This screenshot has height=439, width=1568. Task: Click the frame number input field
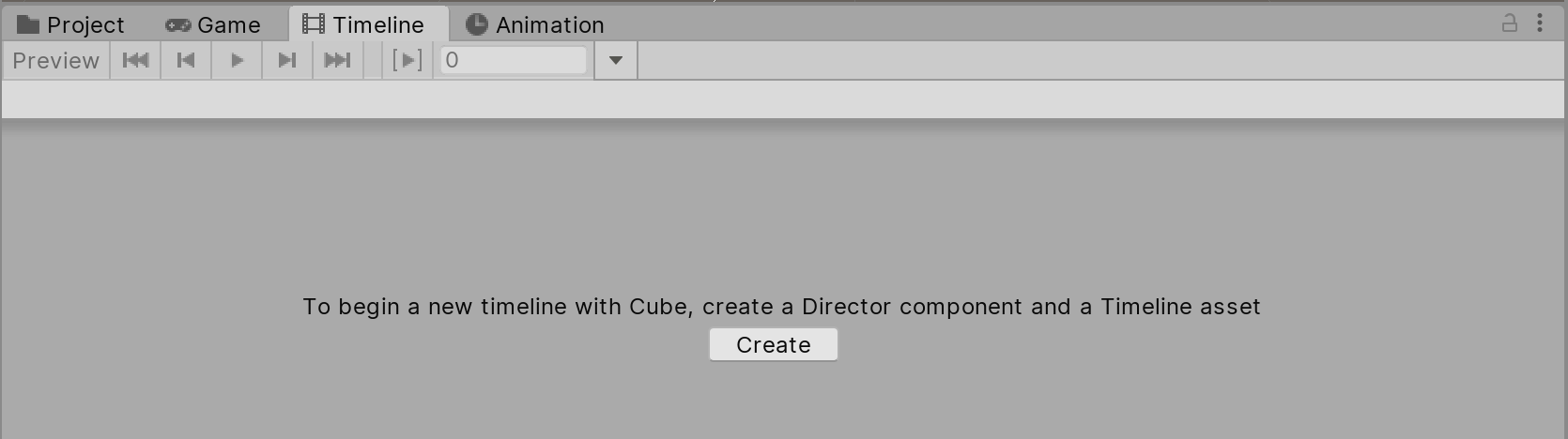[514, 60]
